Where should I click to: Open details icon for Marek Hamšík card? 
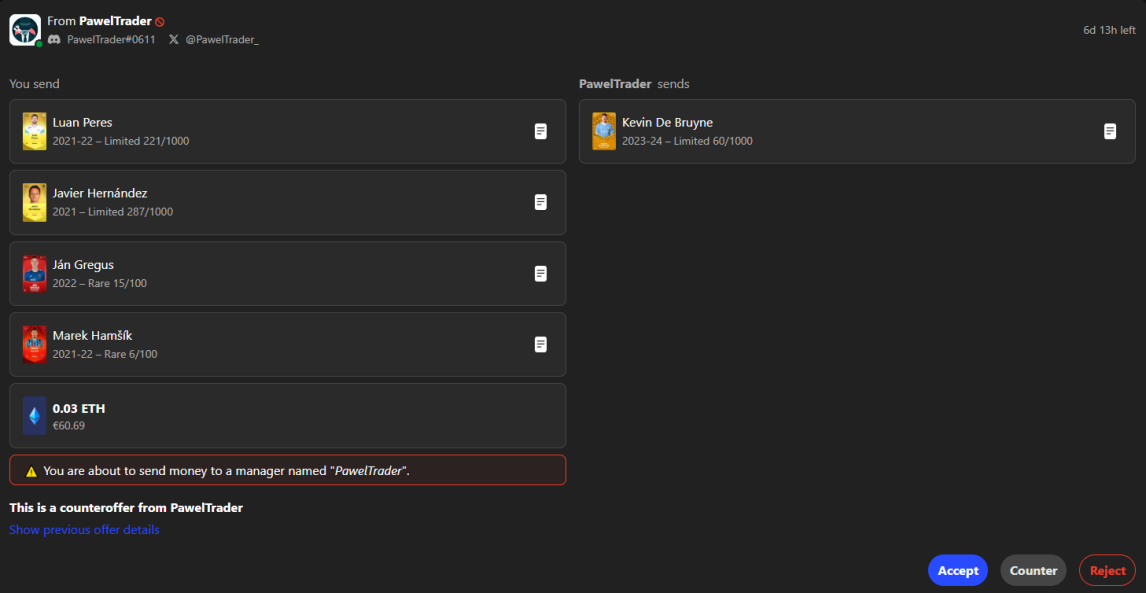[x=541, y=344]
